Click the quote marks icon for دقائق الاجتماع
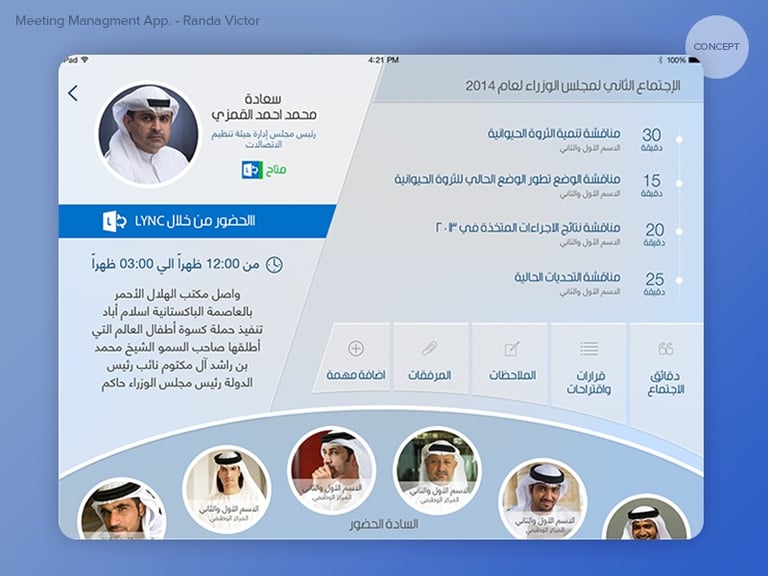Image resolution: width=768 pixels, height=576 pixels. 666,348
